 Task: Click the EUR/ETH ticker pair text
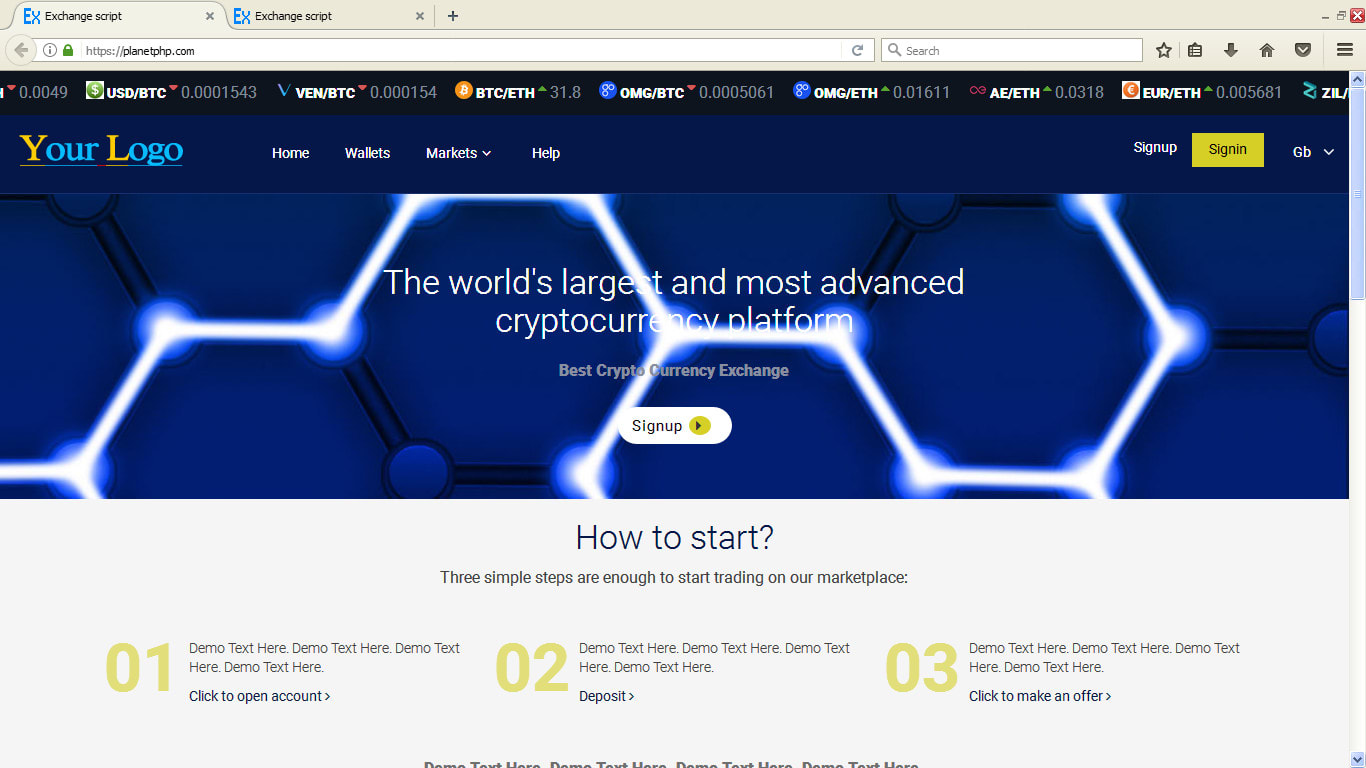(1172, 93)
